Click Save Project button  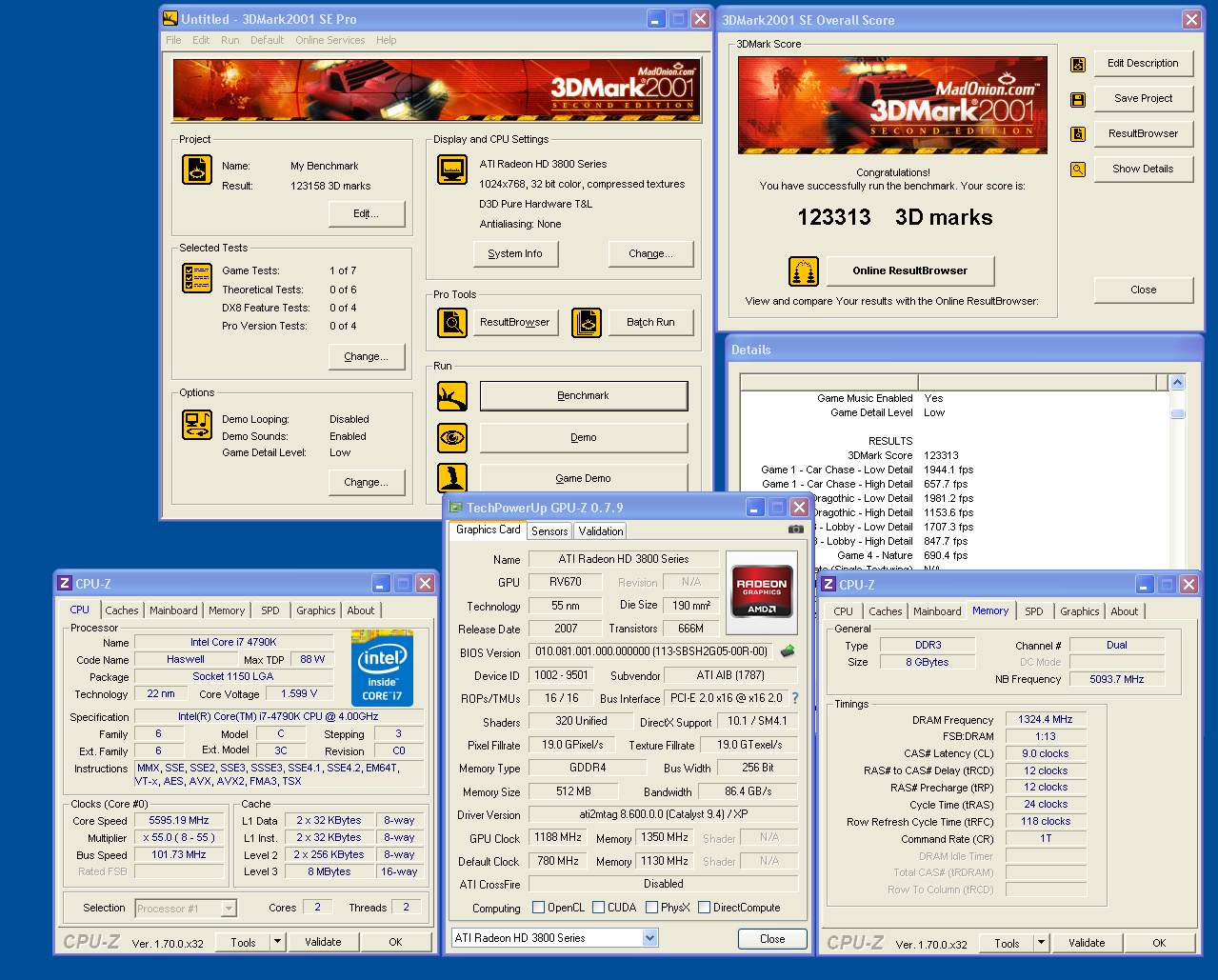tap(1143, 99)
